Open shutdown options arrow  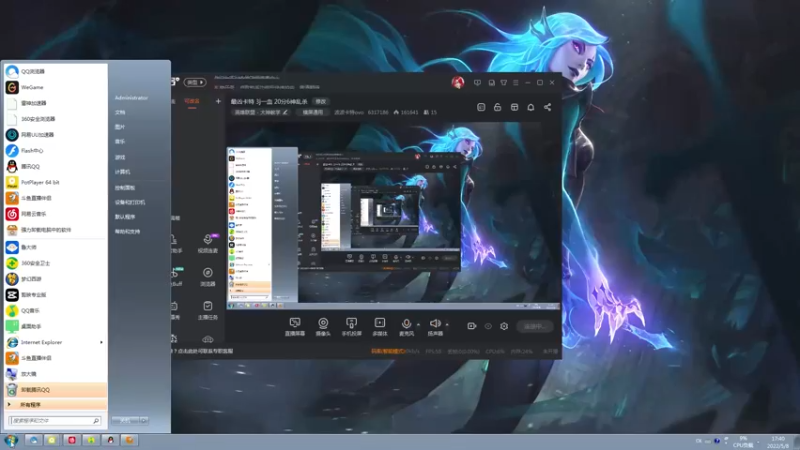(144, 420)
